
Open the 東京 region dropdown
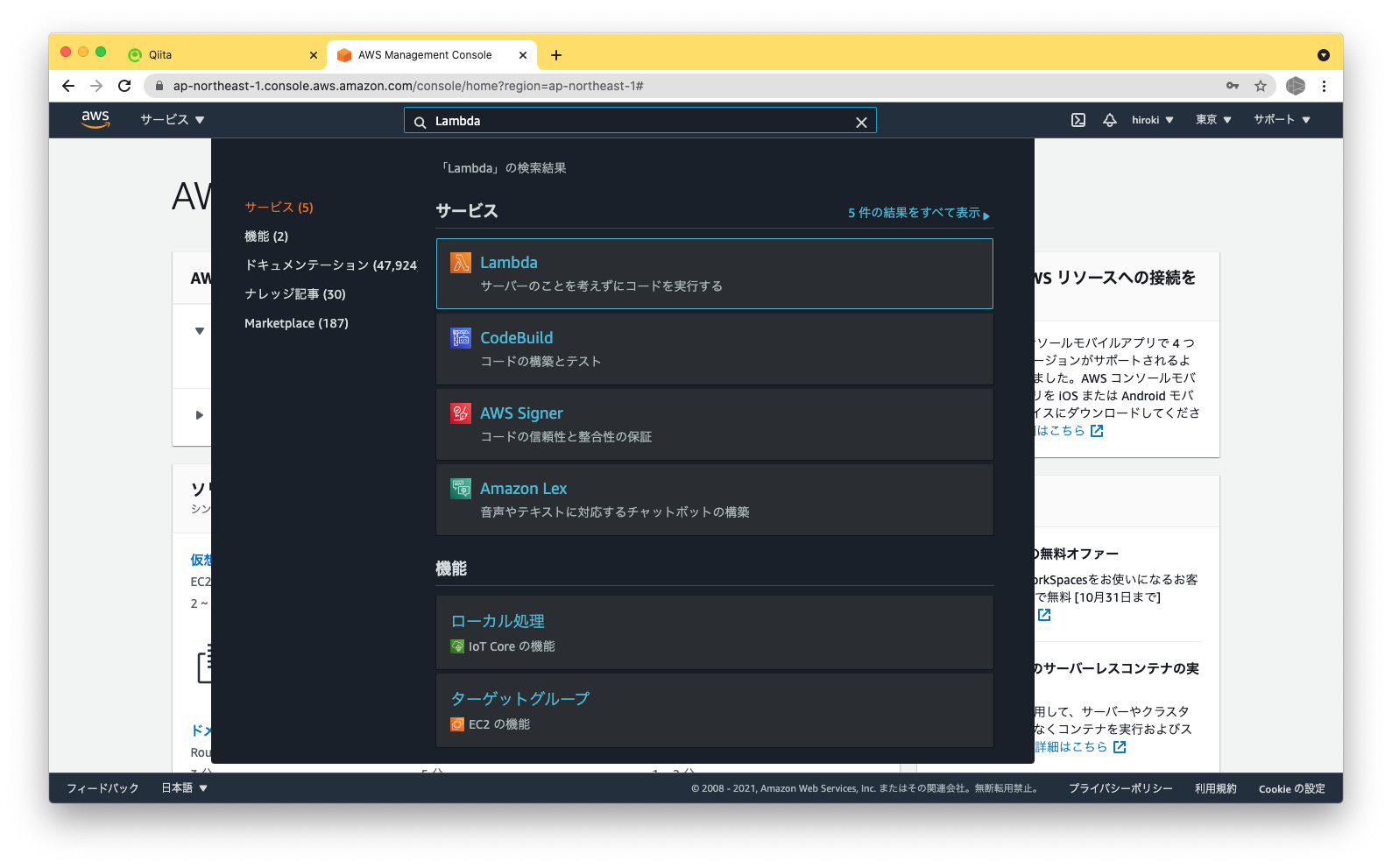pos(1214,120)
